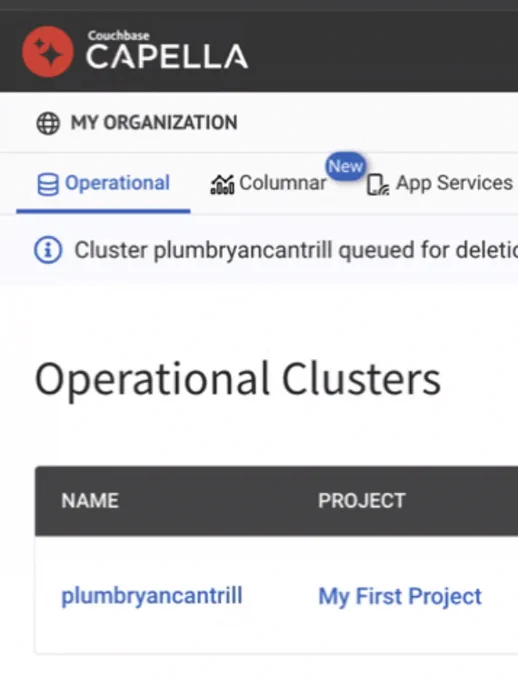Open the plumbryancantrill cluster link
518x680 pixels.
[152, 596]
